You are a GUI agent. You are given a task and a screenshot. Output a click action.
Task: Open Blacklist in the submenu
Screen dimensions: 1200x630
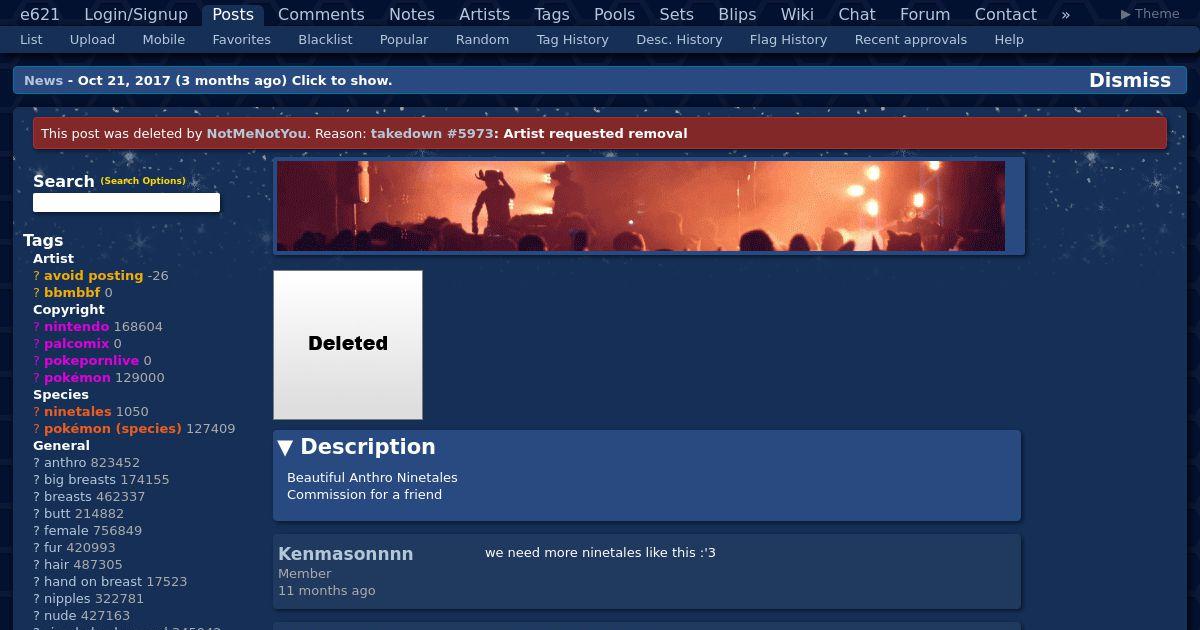pyautogui.click(x=325, y=40)
